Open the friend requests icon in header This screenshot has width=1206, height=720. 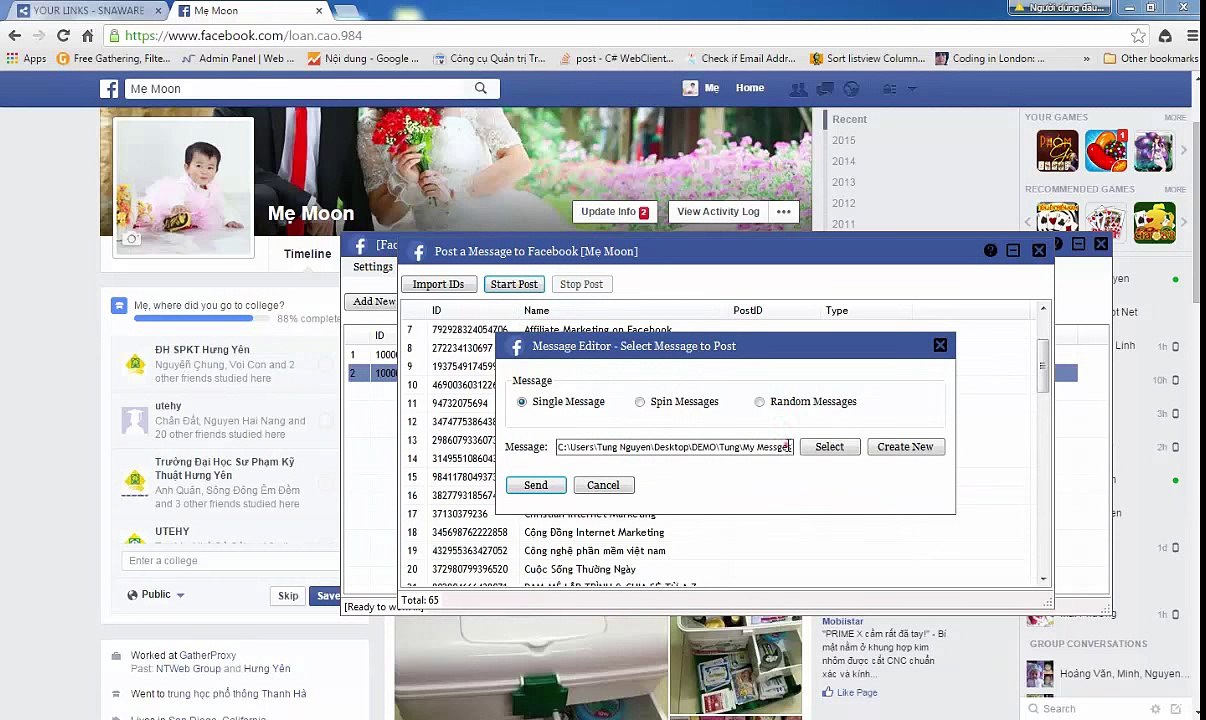[x=798, y=88]
